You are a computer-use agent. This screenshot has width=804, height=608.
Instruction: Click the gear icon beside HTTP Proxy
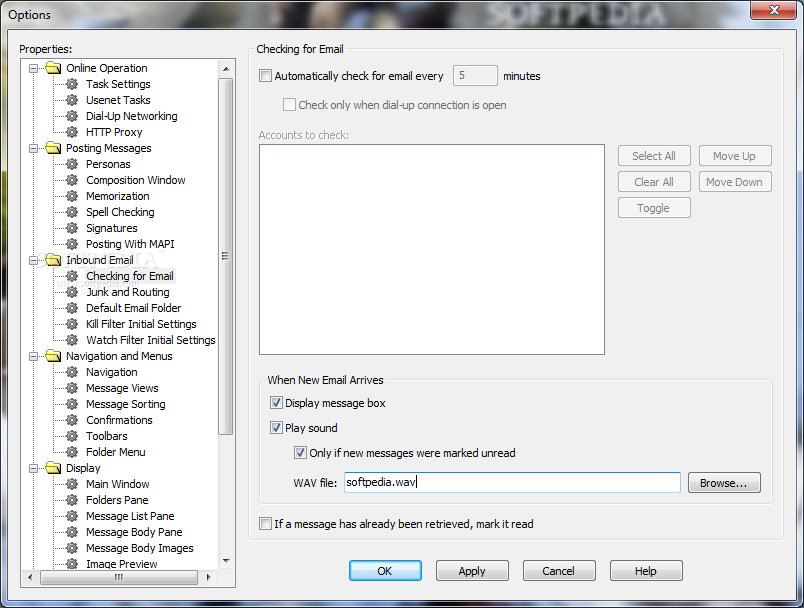pos(72,132)
